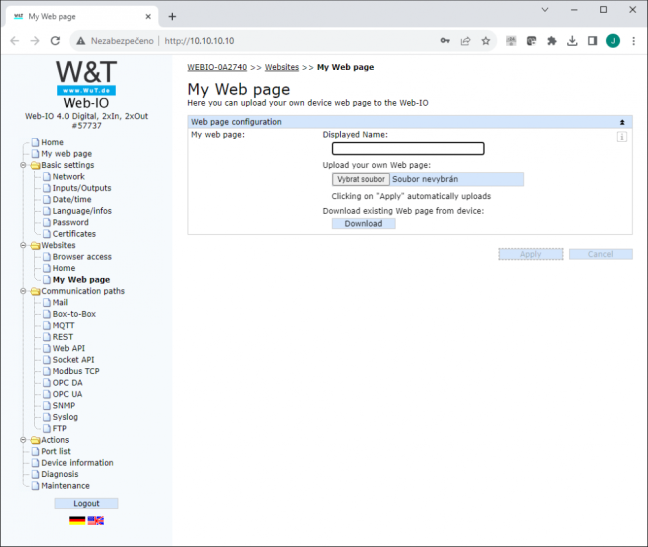Select bold My Web page under Websites

pos(81,280)
